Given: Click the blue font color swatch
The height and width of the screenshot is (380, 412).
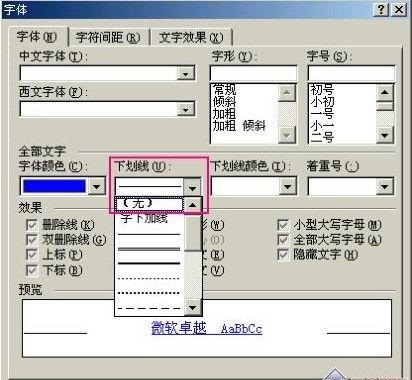Looking at the screenshot, I should pyautogui.click(x=54, y=186).
